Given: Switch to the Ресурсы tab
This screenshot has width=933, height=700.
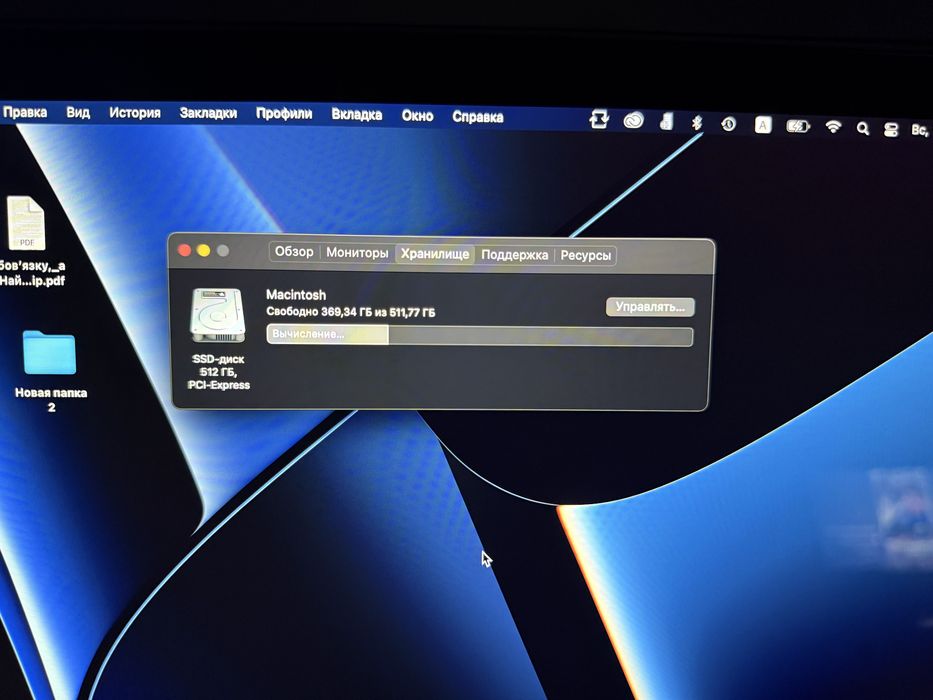Looking at the screenshot, I should click(586, 255).
